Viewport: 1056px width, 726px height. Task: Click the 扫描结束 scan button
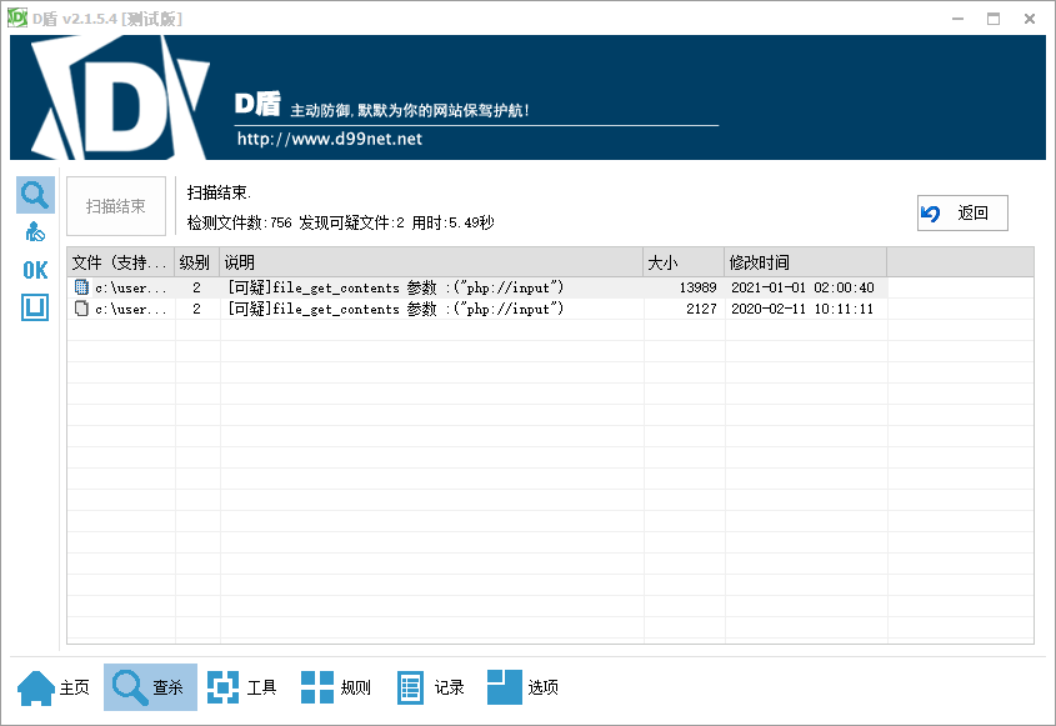(x=116, y=207)
